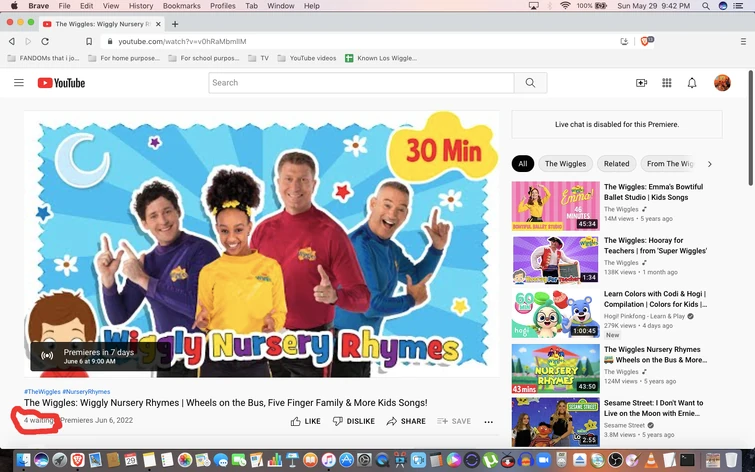Open the YouTube guide hamburger menu
Viewport: 755px width, 472px height.
pyautogui.click(x=19, y=83)
